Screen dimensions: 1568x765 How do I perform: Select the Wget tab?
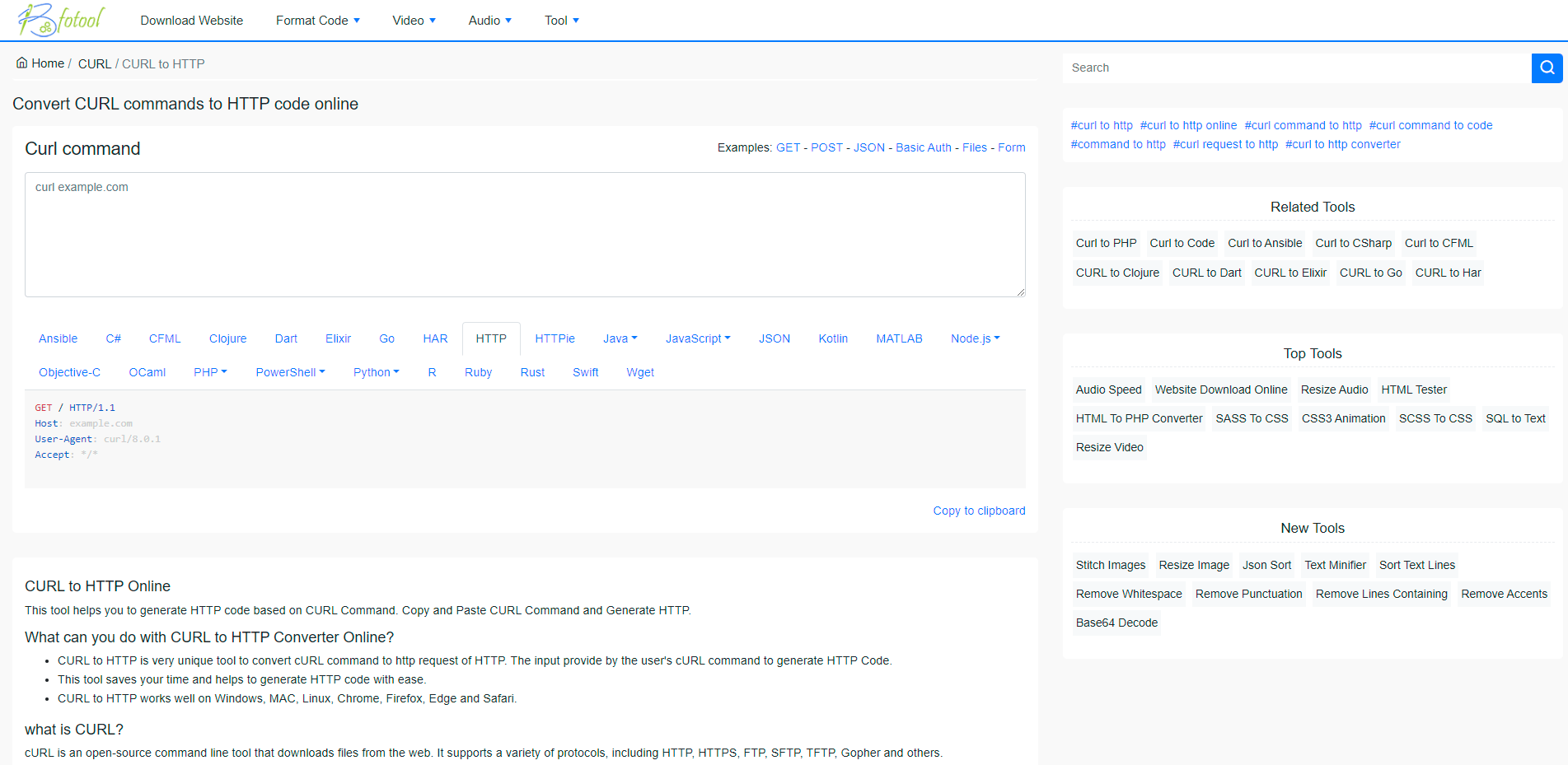click(639, 372)
